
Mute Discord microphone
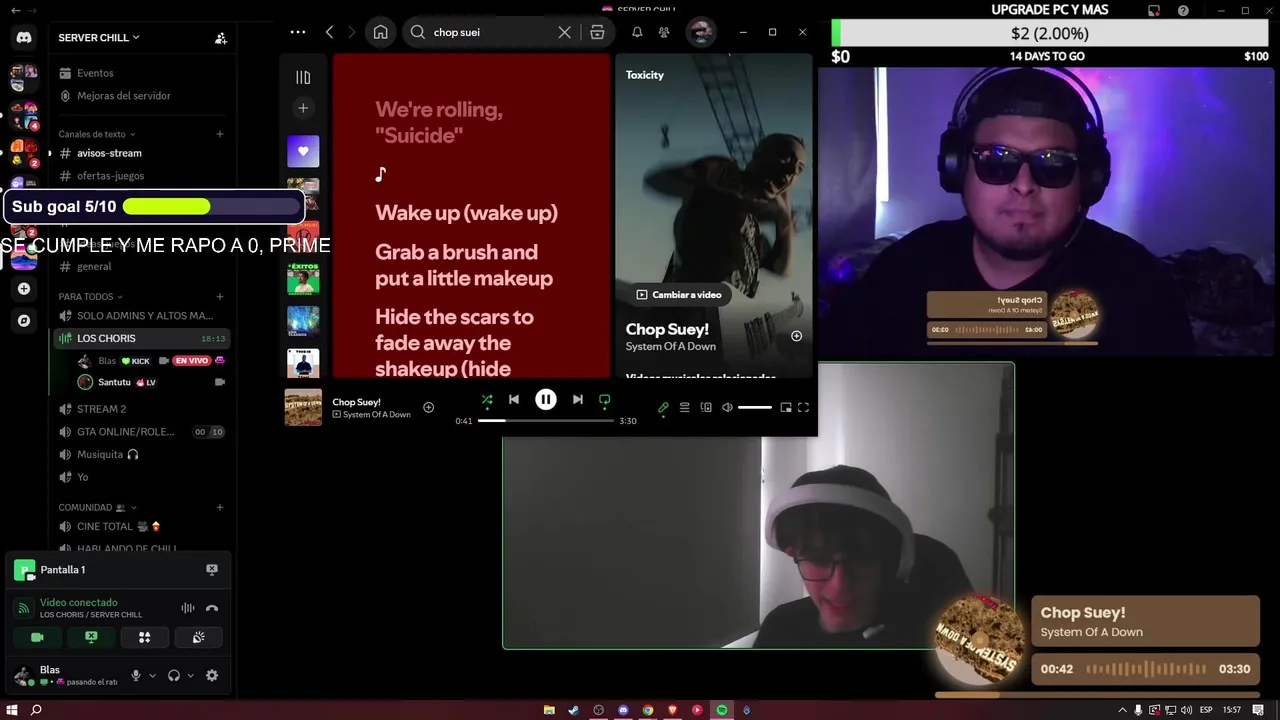(x=136, y=676)
